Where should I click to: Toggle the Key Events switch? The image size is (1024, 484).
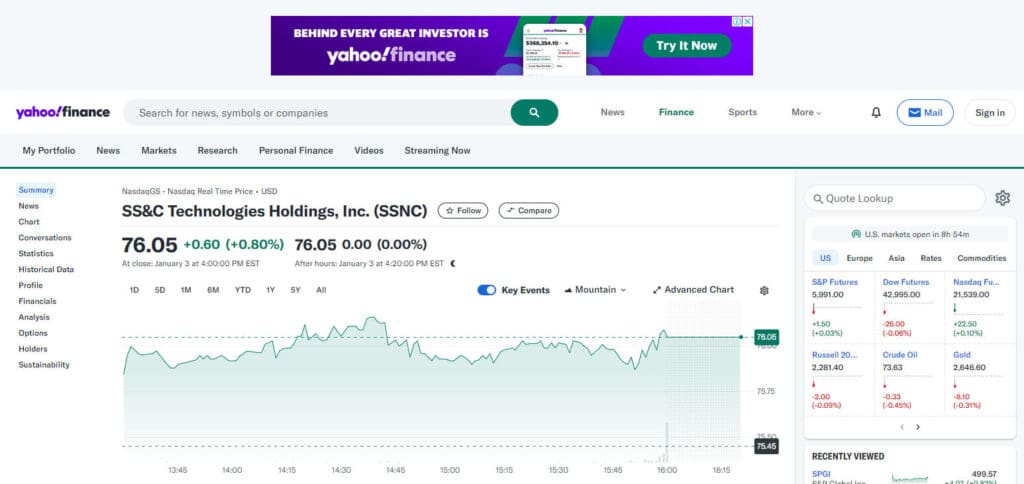click(487, 290)
